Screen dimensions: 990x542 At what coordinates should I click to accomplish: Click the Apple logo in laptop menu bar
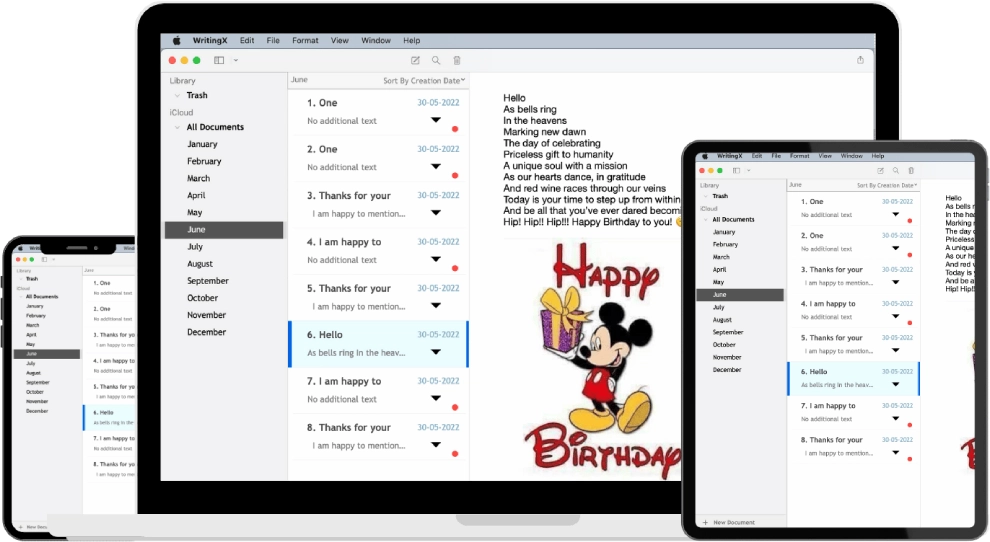[177, 41]
